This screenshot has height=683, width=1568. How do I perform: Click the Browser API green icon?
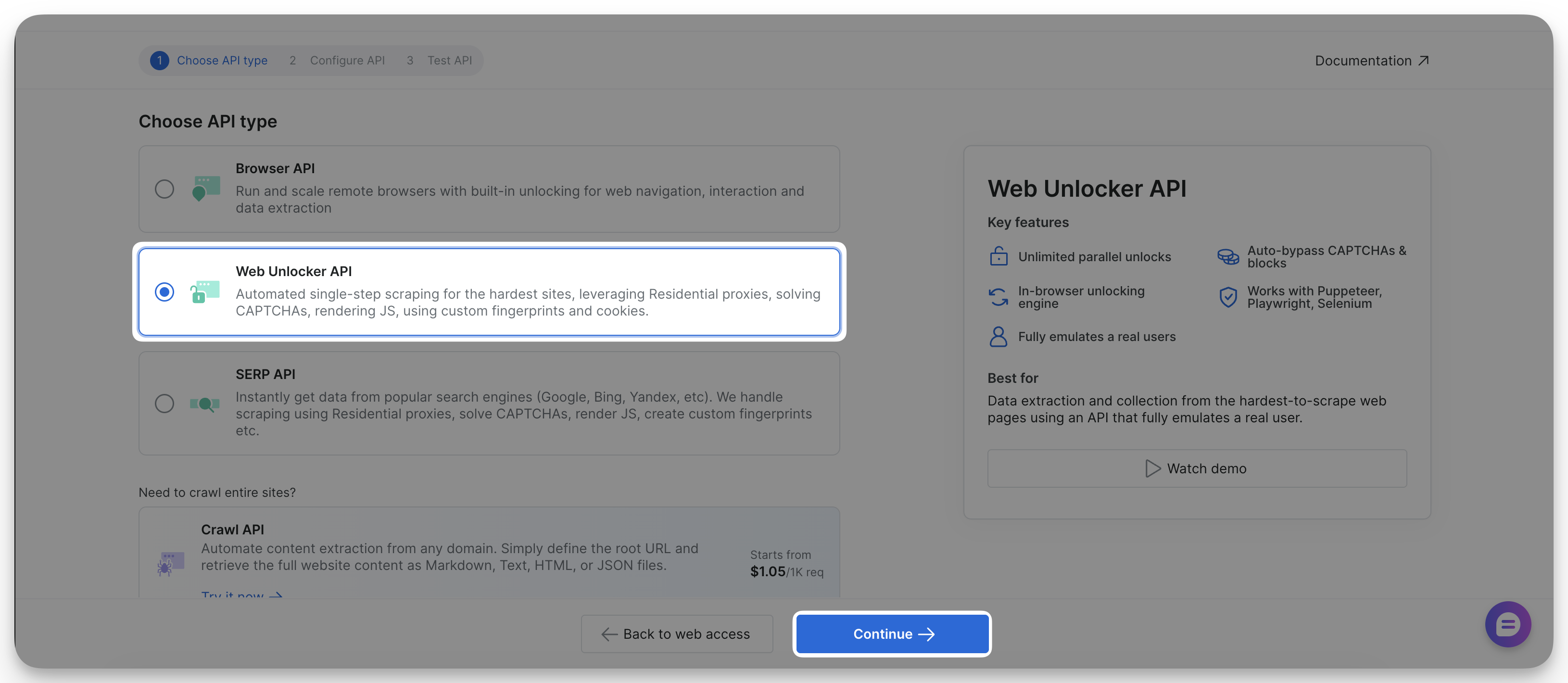206,190
